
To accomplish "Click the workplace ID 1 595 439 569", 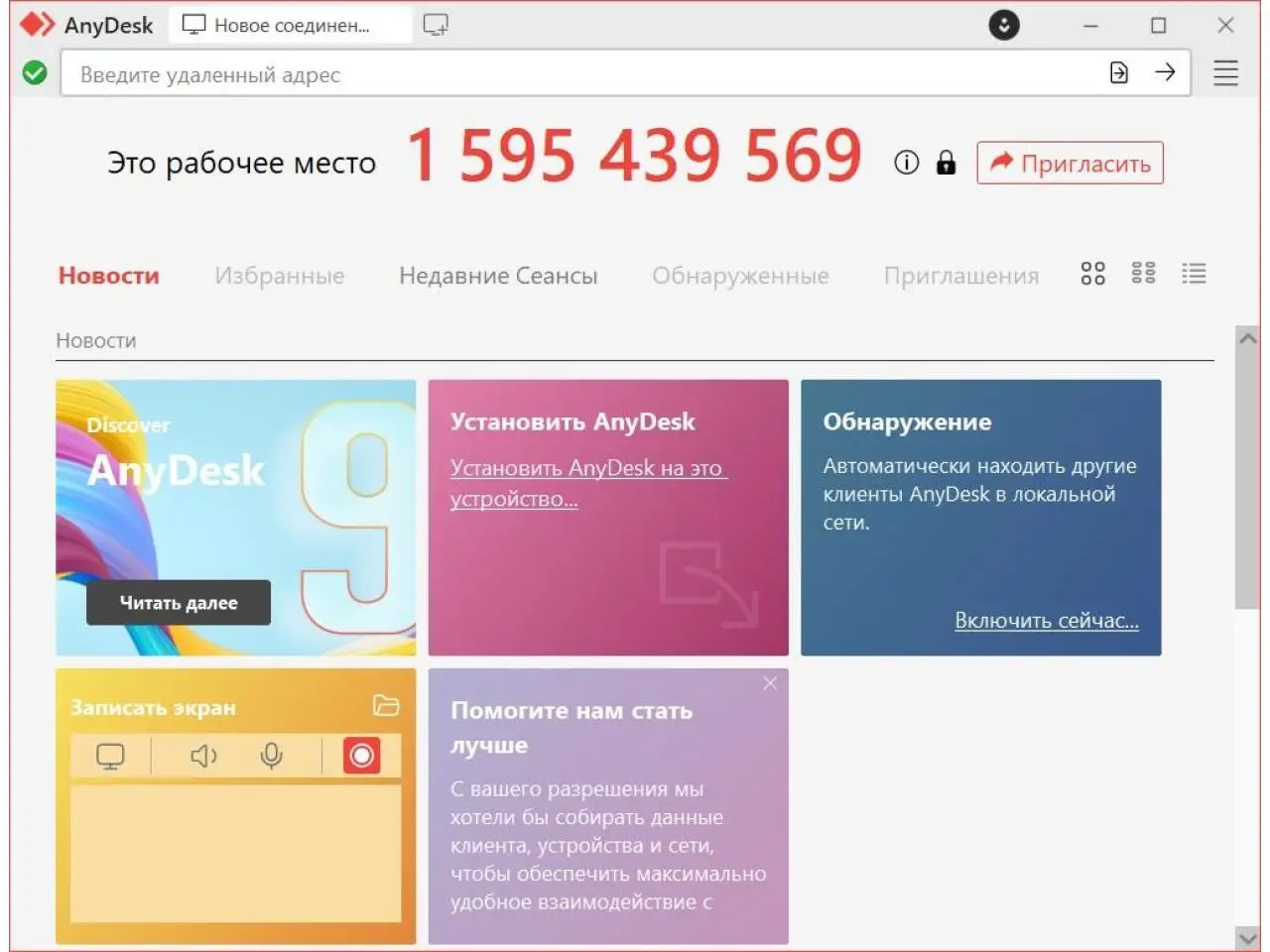I will [635, 157].
